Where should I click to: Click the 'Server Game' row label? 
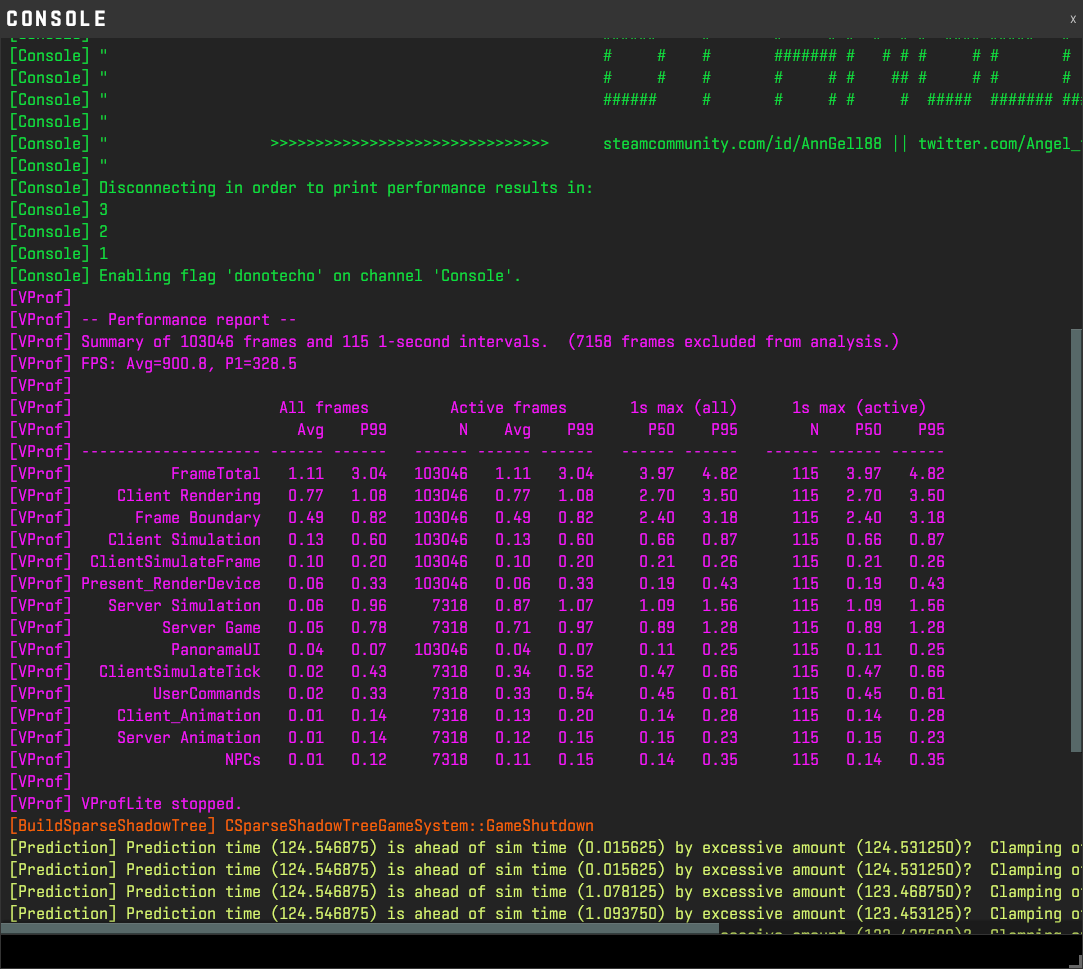tap(211, 628)
